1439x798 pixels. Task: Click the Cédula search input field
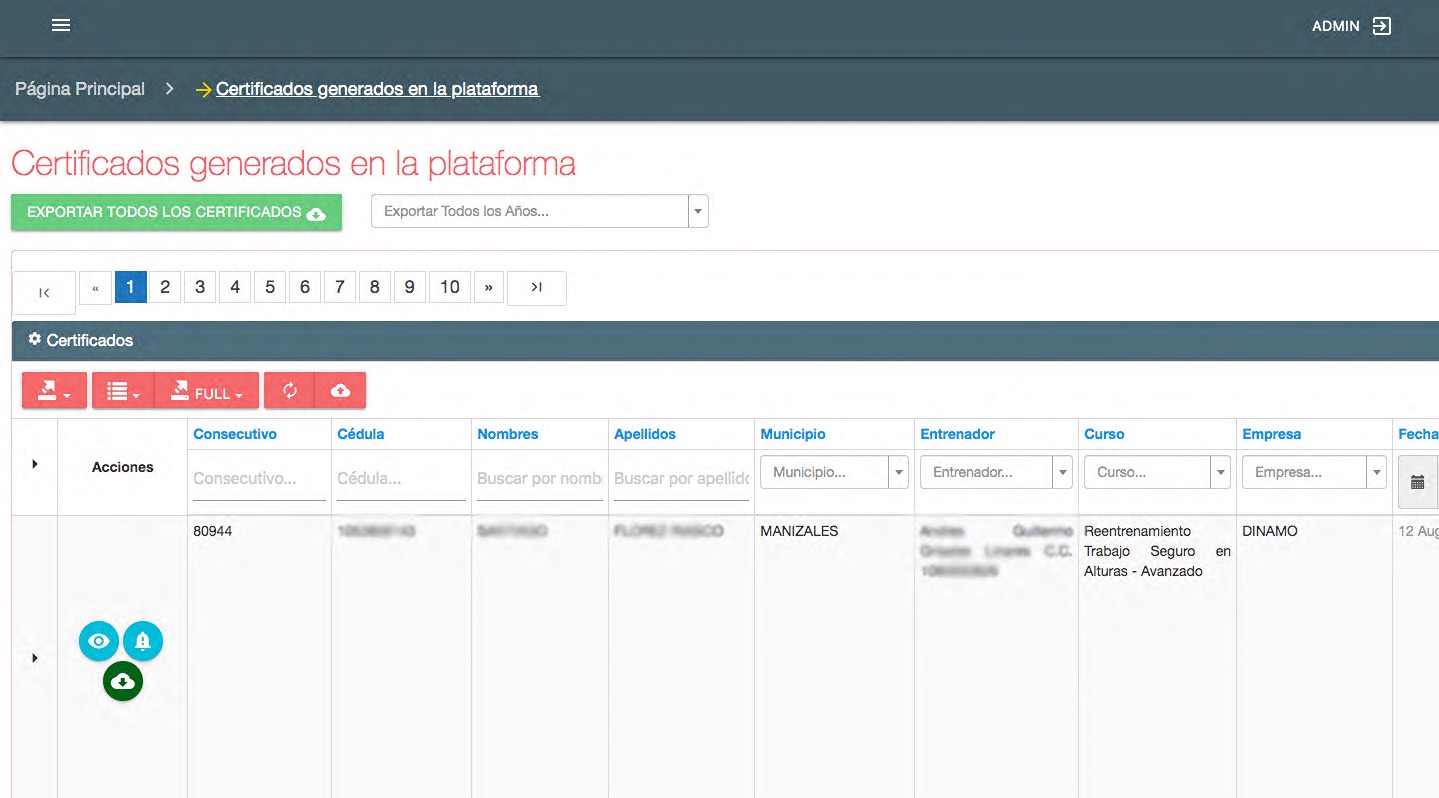click(x=400, y=479)
